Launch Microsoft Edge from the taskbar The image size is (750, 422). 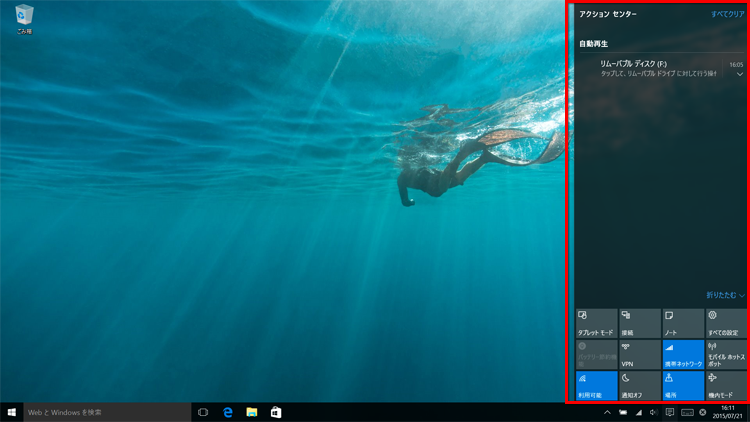pos(228,412)
